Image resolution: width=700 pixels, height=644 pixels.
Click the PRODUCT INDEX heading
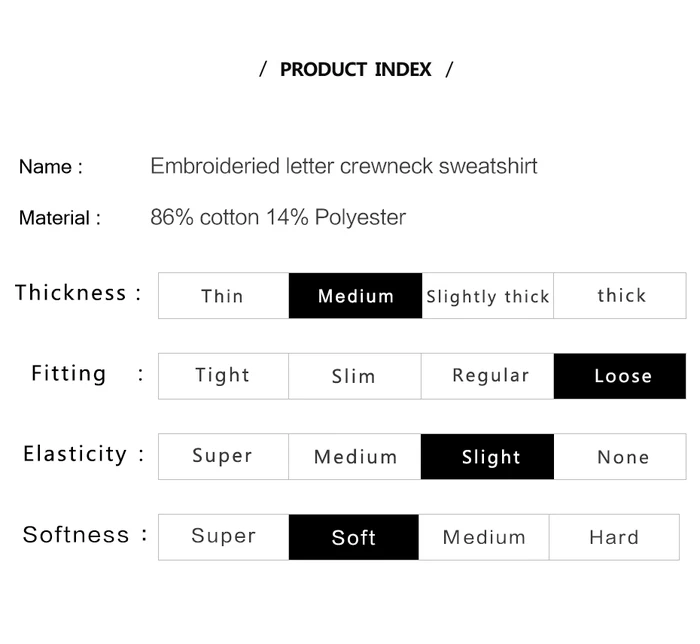(356, 70)
